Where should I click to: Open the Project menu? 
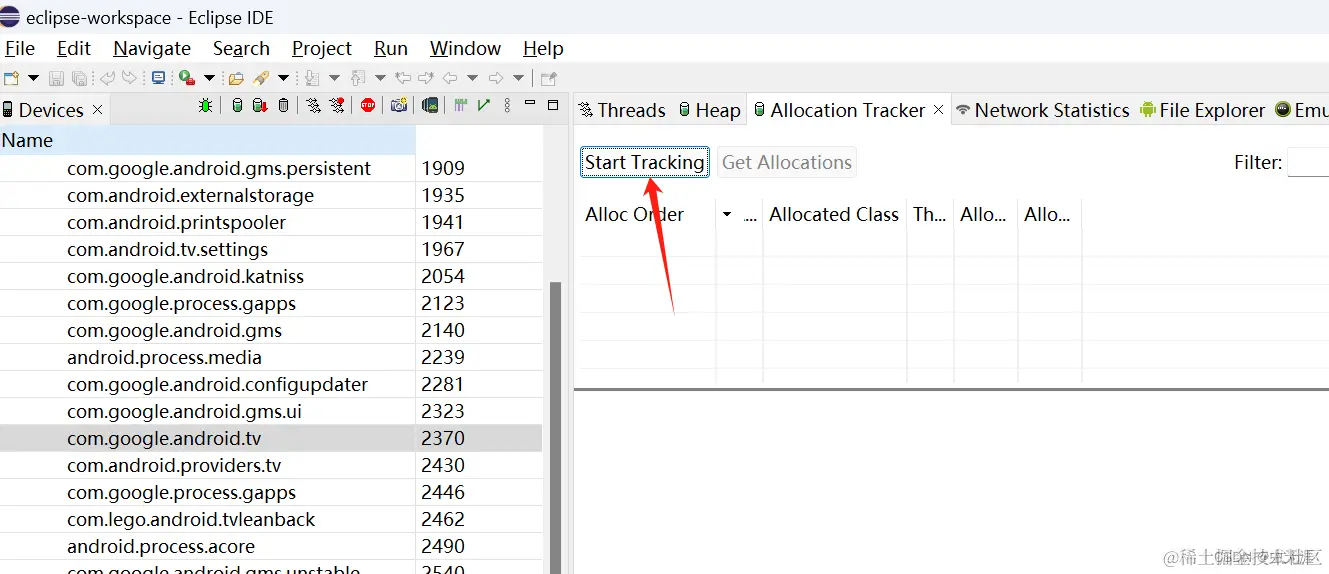[322, 48]
